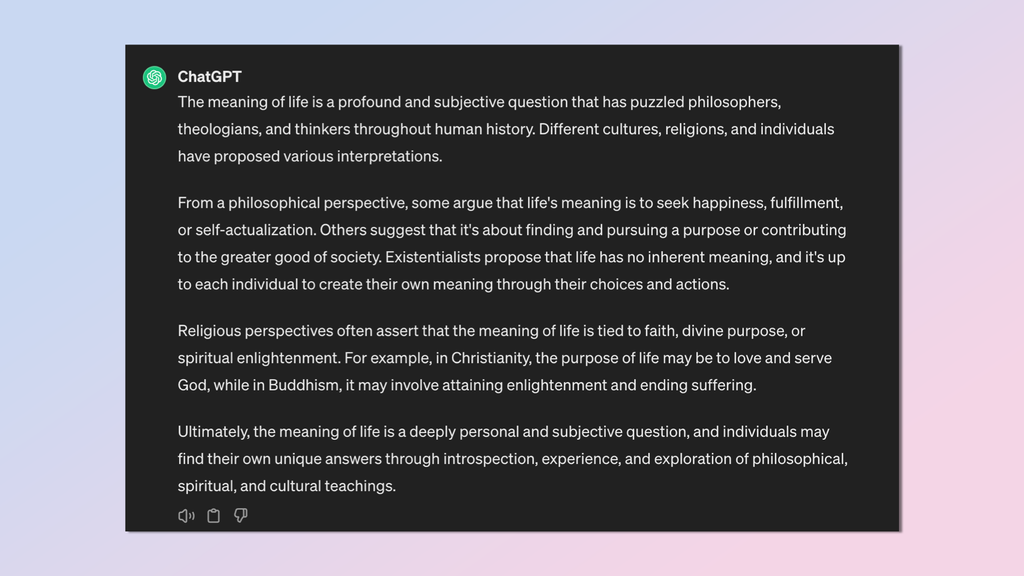The height and width of the screenshot is (576, 1024).
Task: Copy the response using the clipboard icon
Action: click(x=213, y=515)
